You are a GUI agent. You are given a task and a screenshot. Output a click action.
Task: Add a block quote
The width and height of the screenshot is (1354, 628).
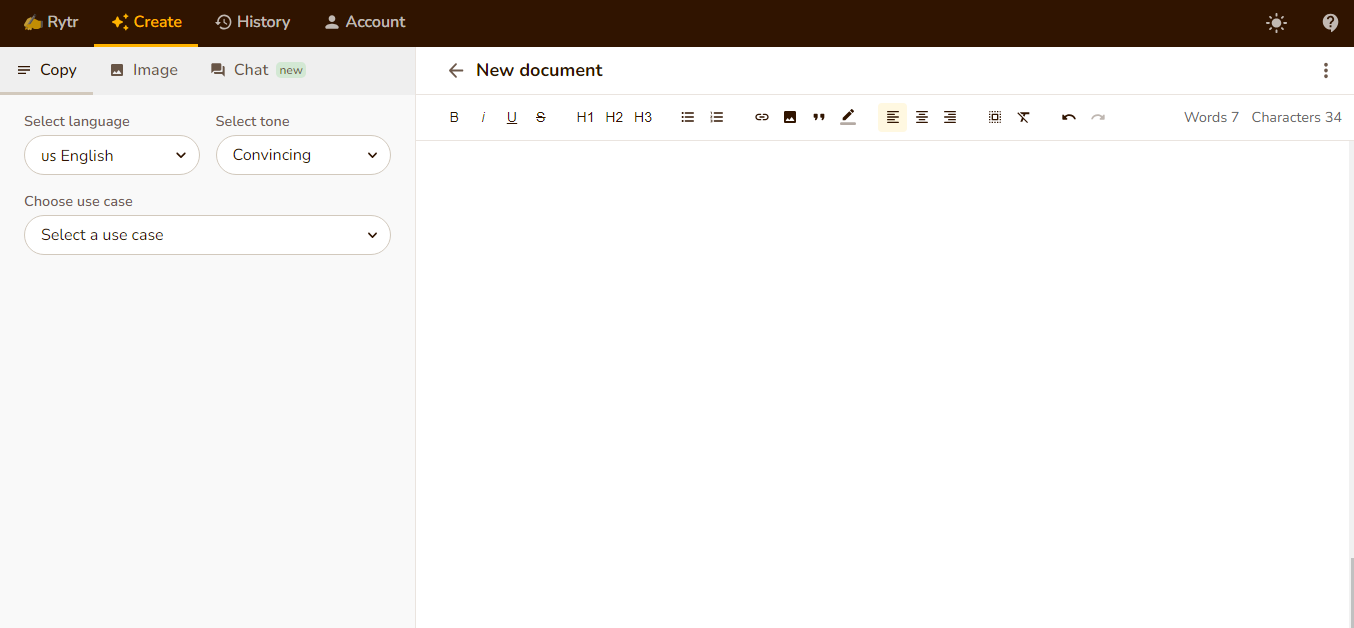point(819,117)
